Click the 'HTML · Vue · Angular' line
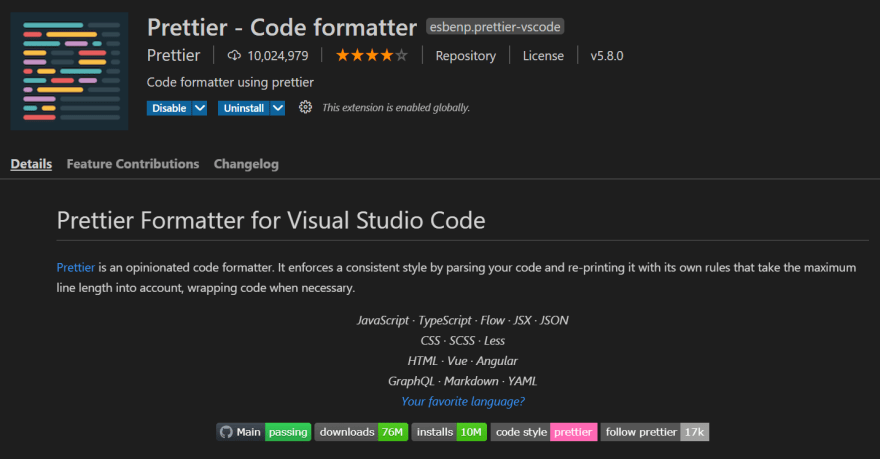Image resolution: width=880 pixels, height=459 pixels. coord(463,361)
